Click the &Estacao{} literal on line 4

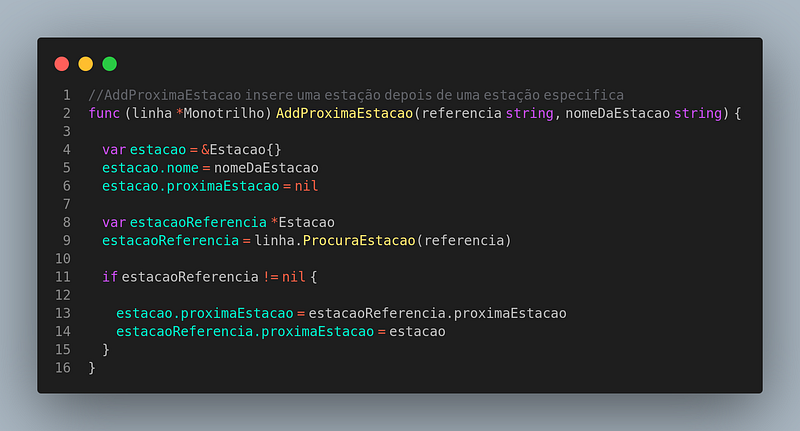(x=241, y=149)
